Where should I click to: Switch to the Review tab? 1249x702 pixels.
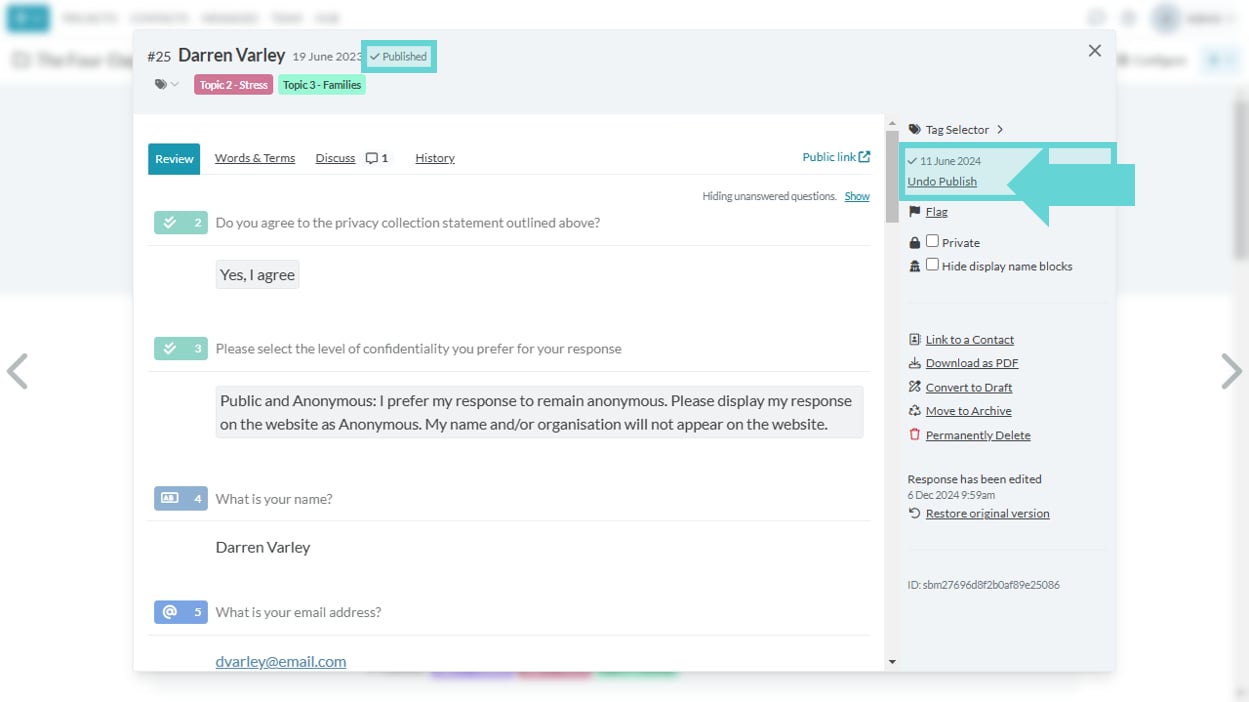point(174,159)
